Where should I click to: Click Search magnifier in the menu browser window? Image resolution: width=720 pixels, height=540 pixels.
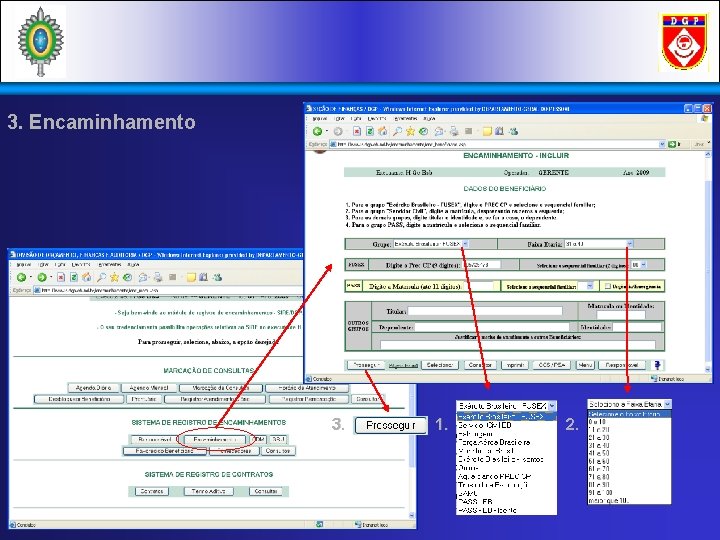(x=101, y=277)
